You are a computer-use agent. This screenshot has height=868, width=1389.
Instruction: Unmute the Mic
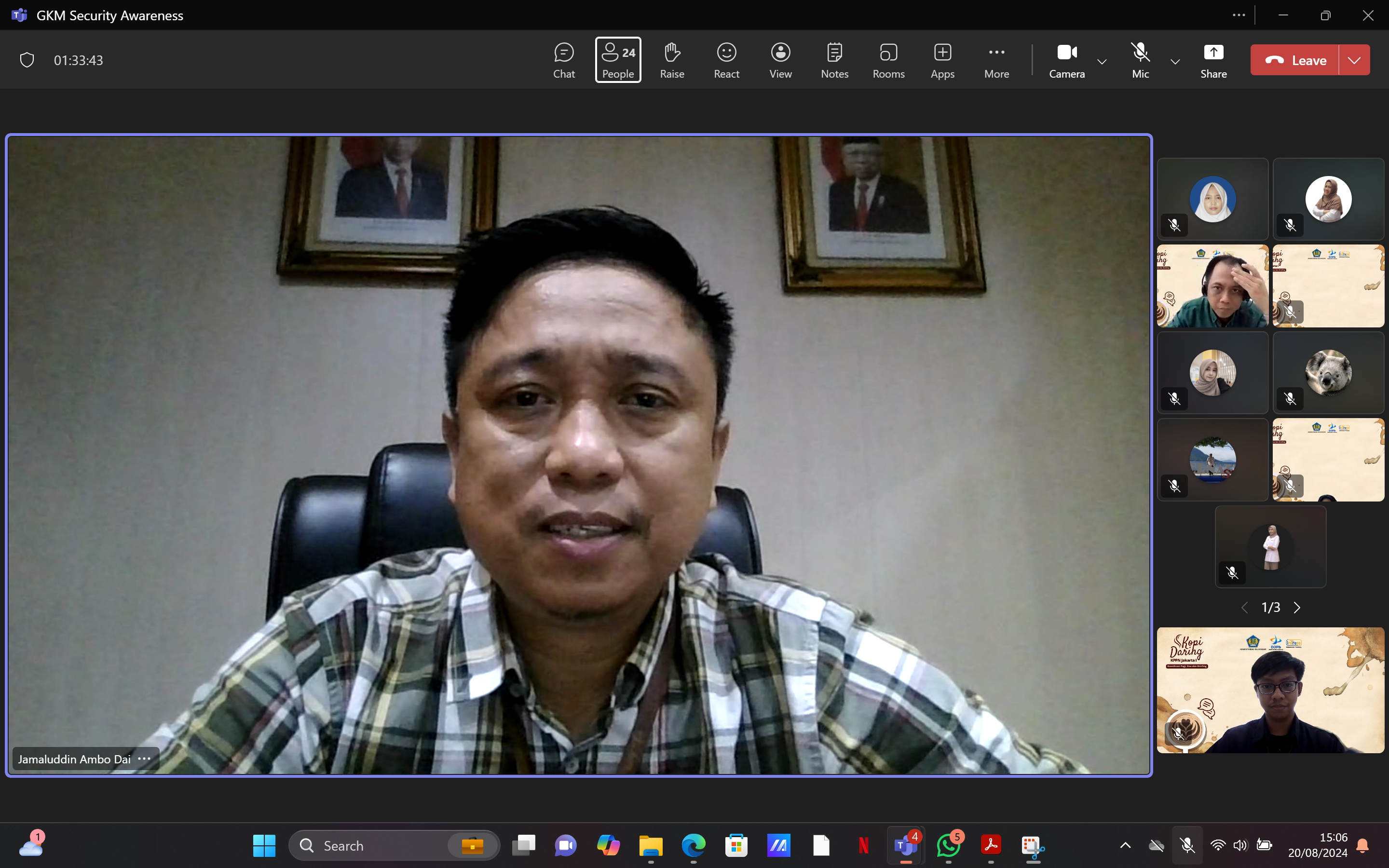1140,60
